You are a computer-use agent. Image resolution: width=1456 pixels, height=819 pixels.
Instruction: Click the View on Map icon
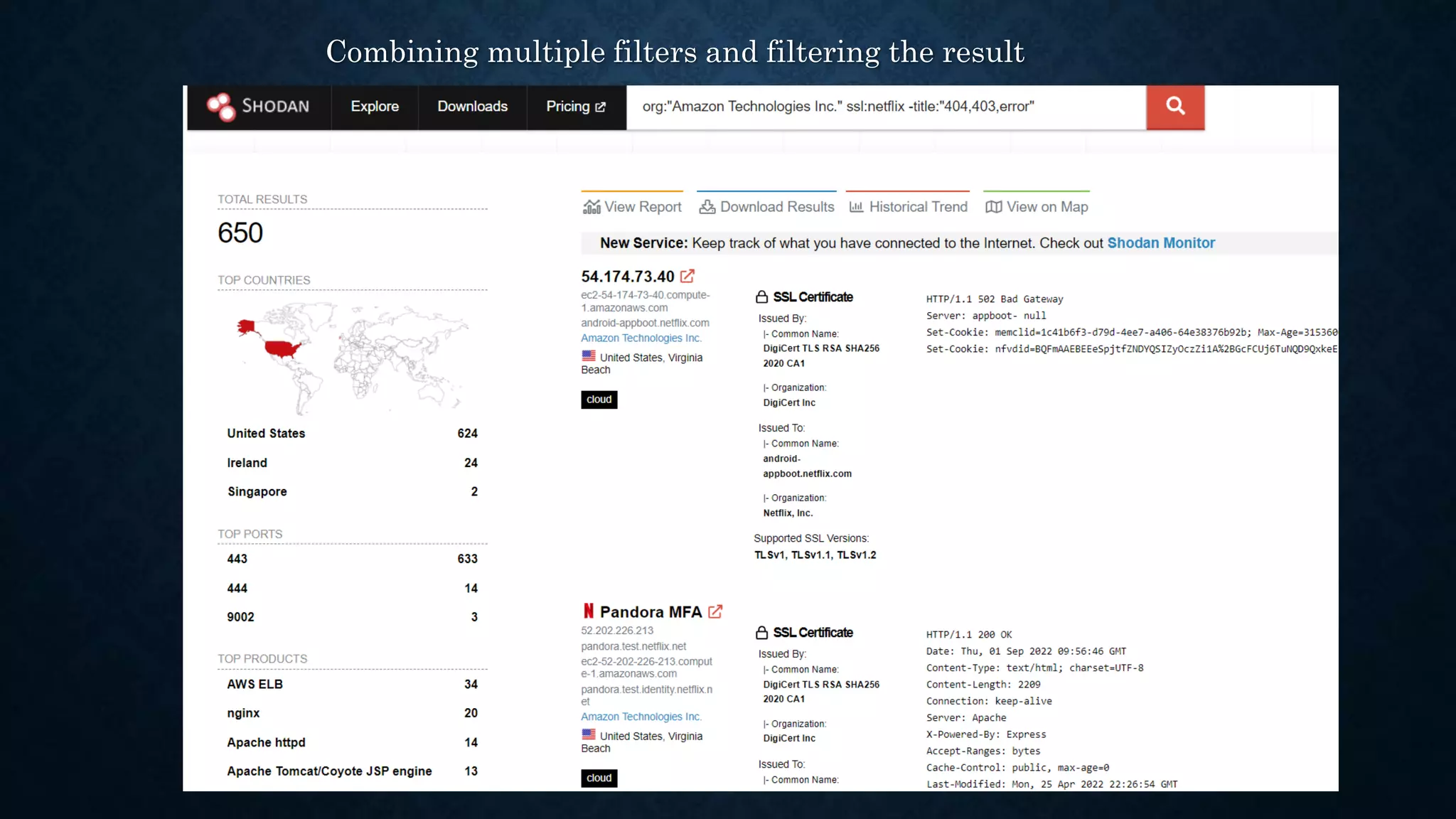click(x=994, y=207)
